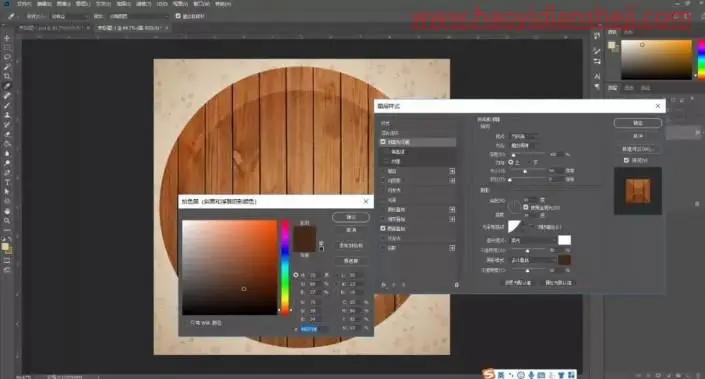Image resolution: width=705 pixels, height=379 pixels.
Task: Click the trash icon in Layer Style list
Action: coord(456,285)
